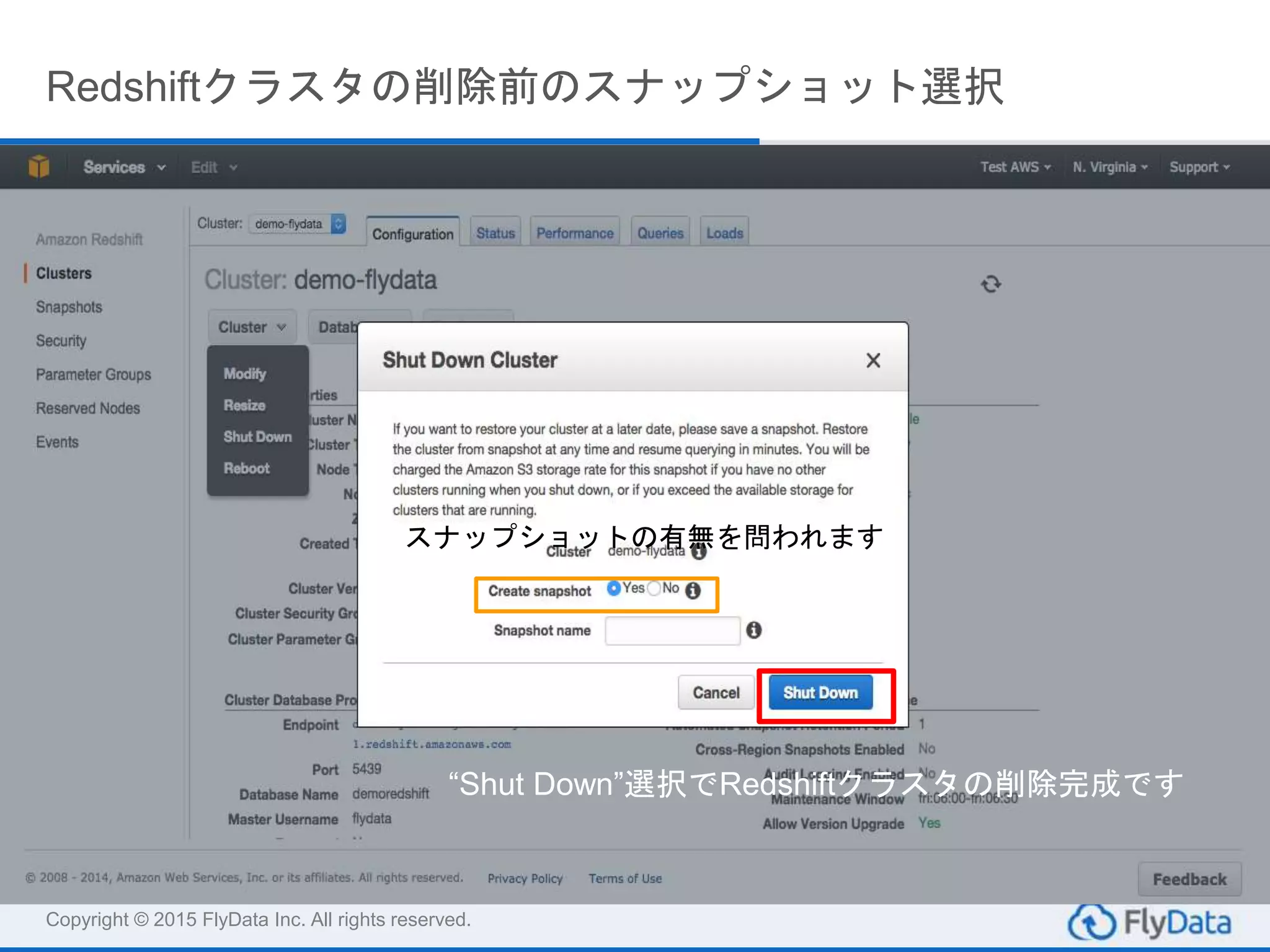Click the Master Username value flydata
The width and height of the screenshot is (1270, 952).
coord(371,819)
